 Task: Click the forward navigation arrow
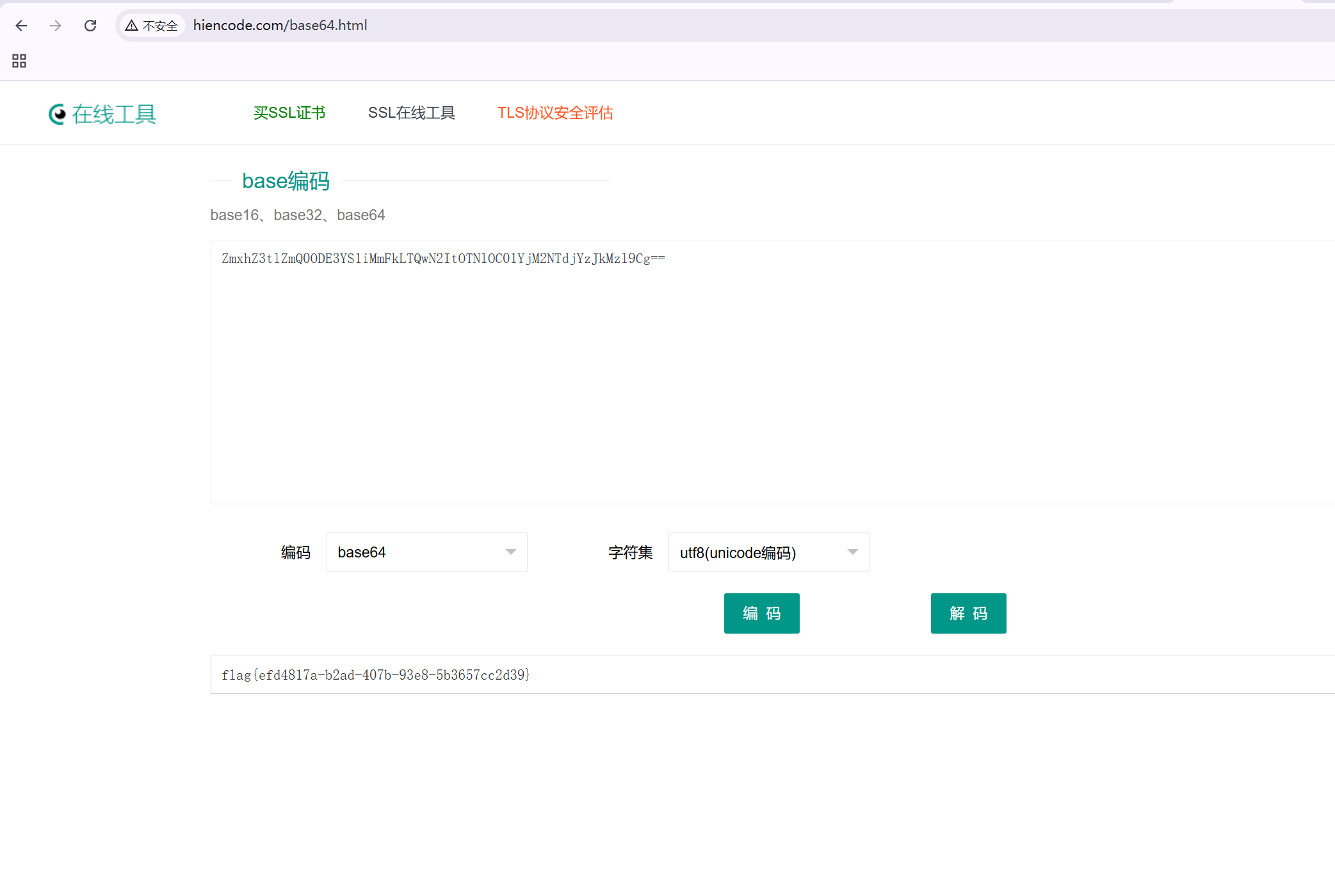click(56, 26)
